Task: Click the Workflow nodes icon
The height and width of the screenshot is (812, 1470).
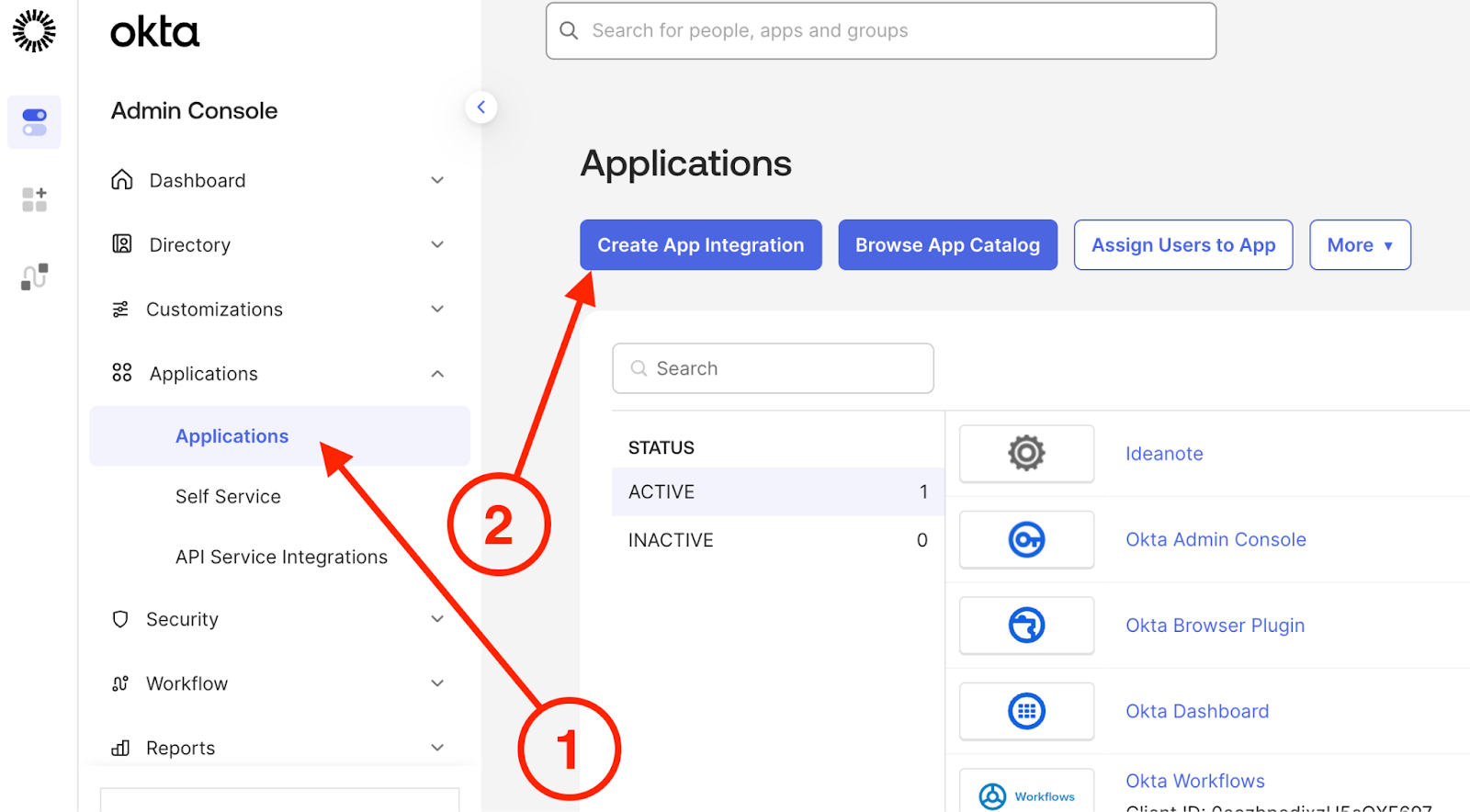Action: [x=120, y=683]
